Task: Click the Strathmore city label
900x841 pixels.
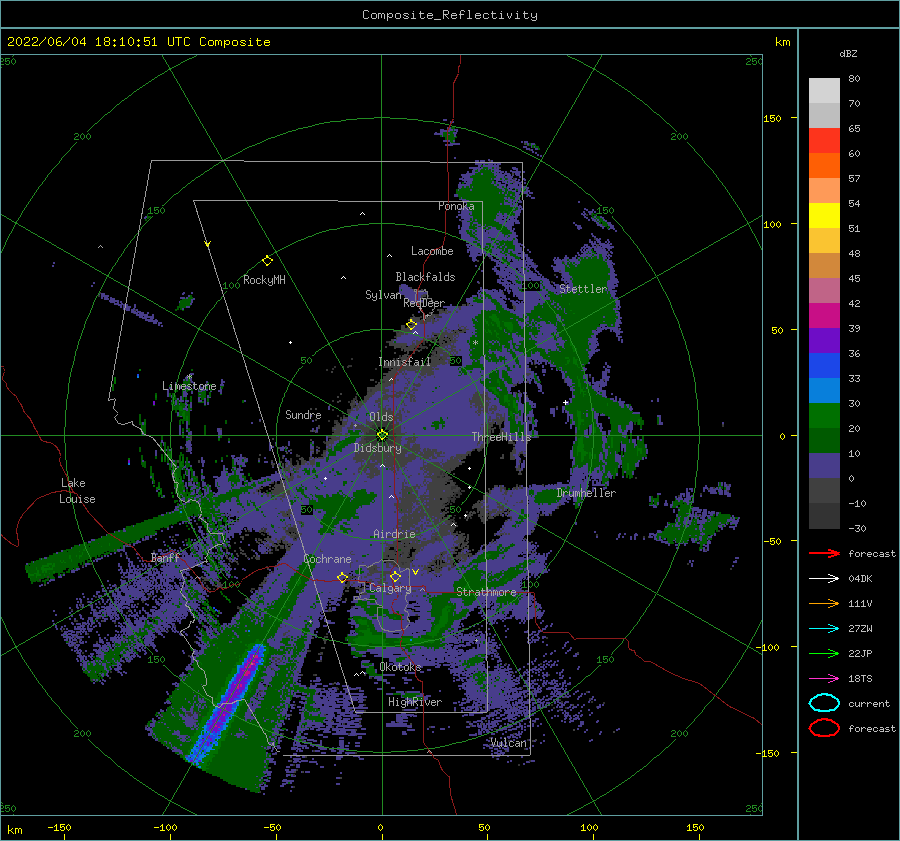Action: pos(486,592)
